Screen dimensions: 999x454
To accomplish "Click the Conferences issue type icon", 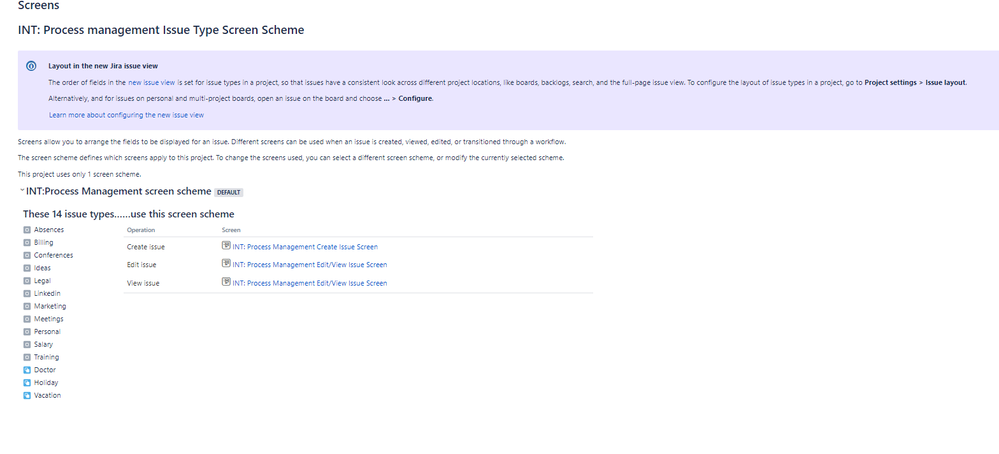I will point(27,255).
